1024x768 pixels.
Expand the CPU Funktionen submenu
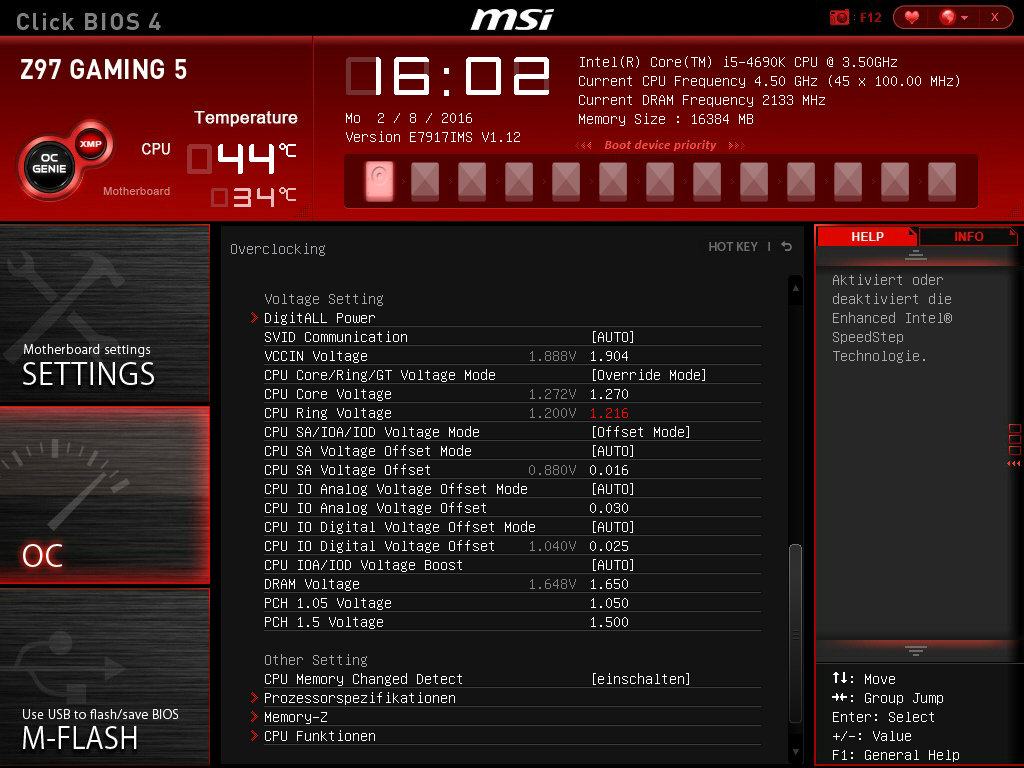319,736
